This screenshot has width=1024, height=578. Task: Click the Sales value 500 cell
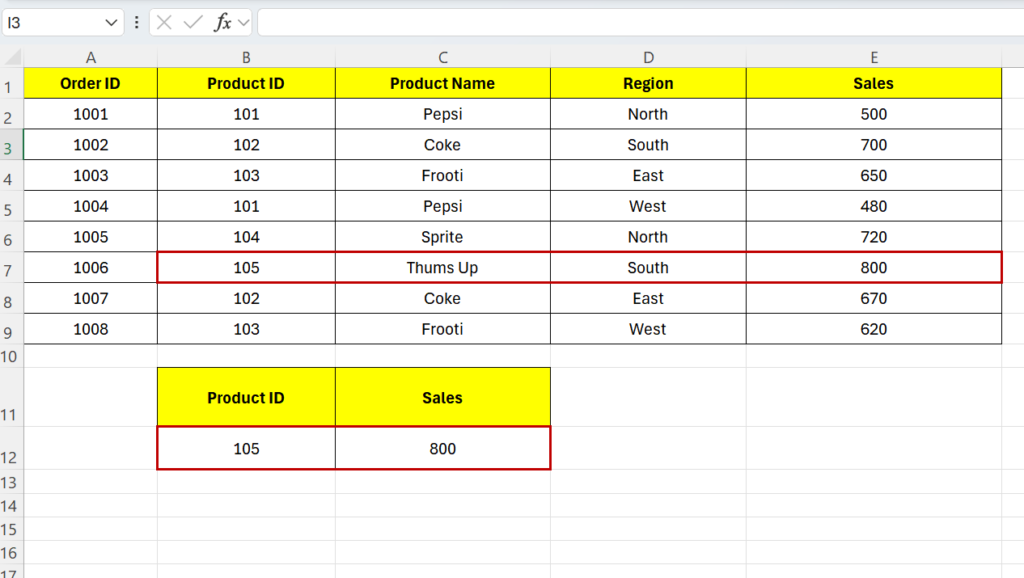[x=874, y=114]
